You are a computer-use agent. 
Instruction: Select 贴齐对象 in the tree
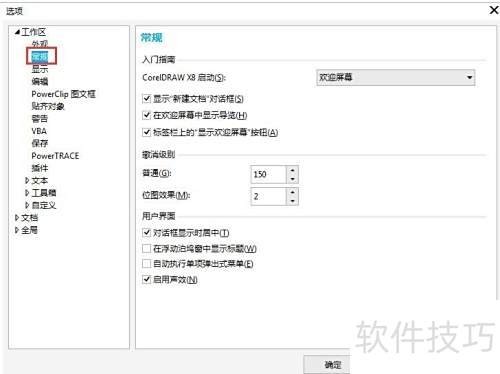(x=48, y=106)
